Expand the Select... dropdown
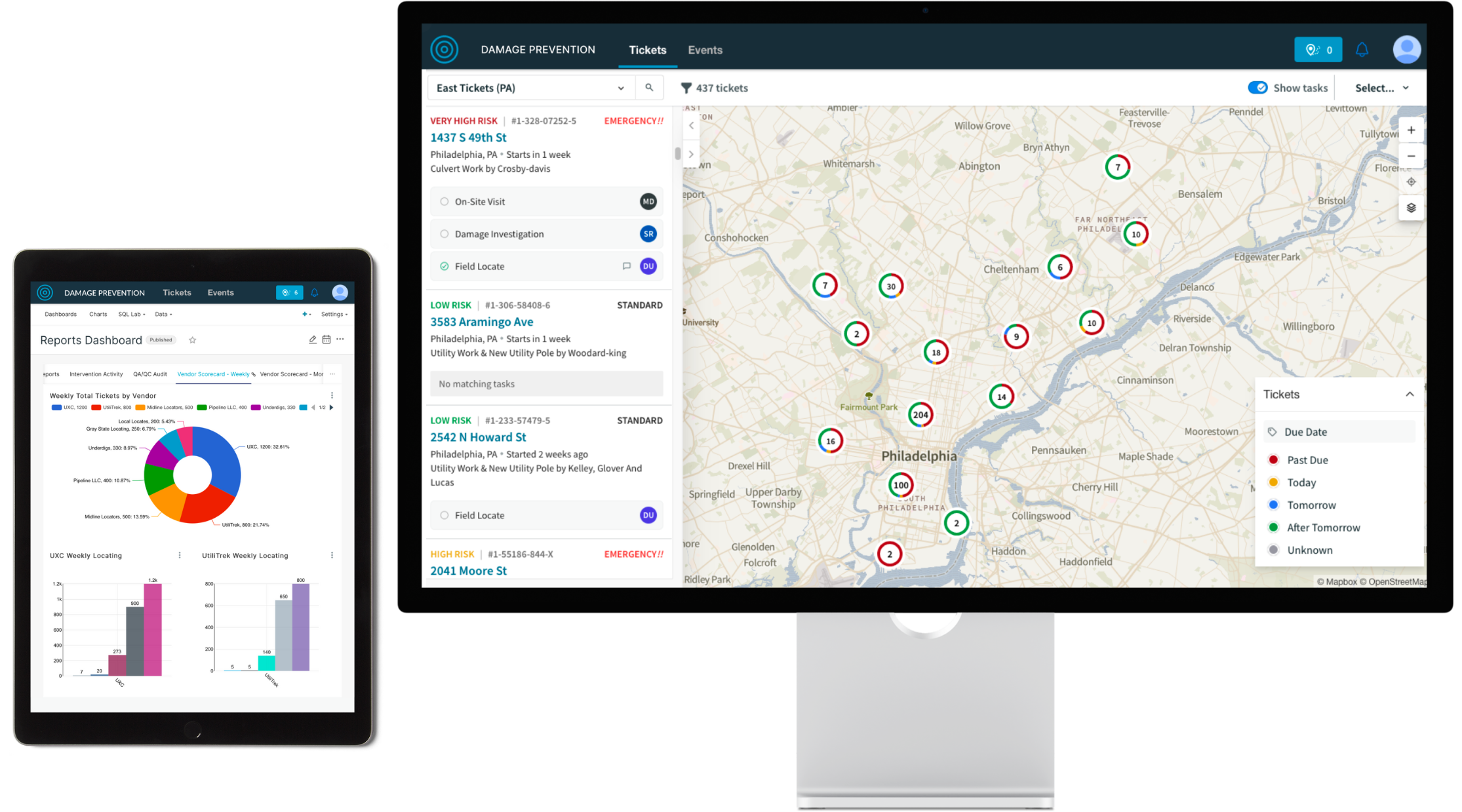 (x=1381, y=88)
